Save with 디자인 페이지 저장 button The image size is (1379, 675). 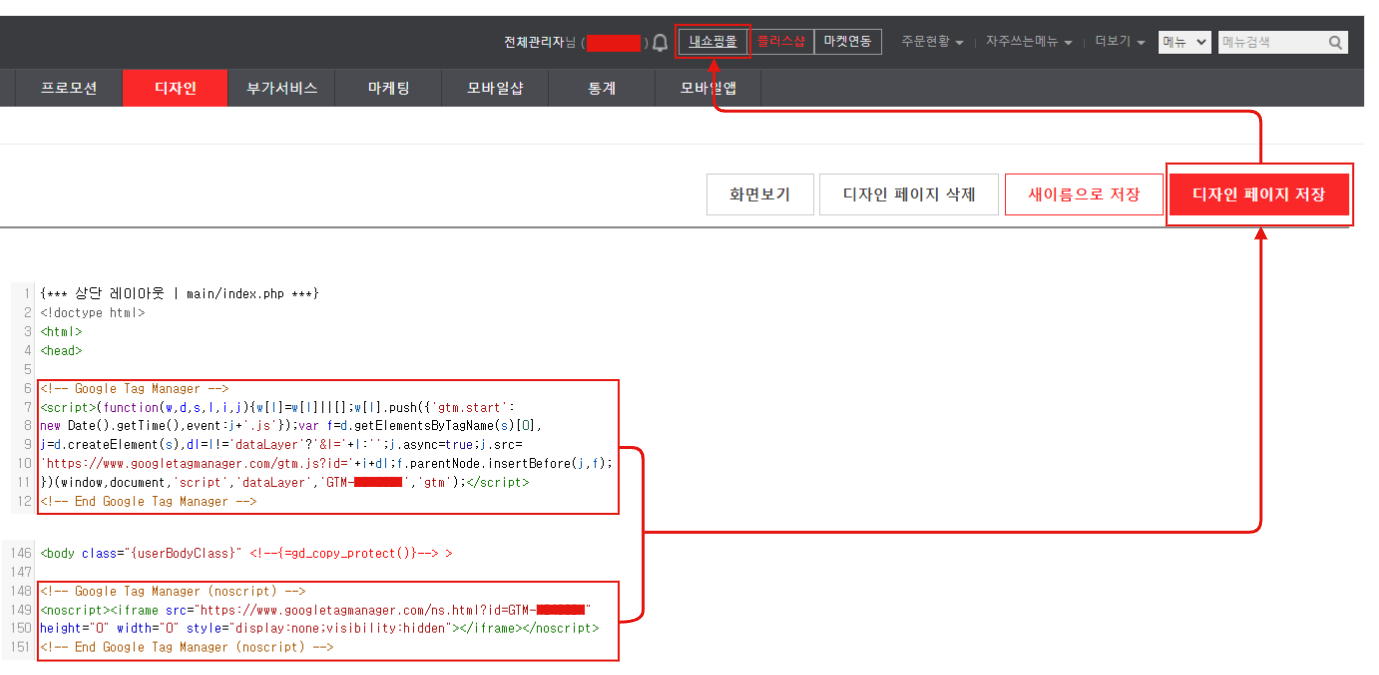click(1259, 194)
